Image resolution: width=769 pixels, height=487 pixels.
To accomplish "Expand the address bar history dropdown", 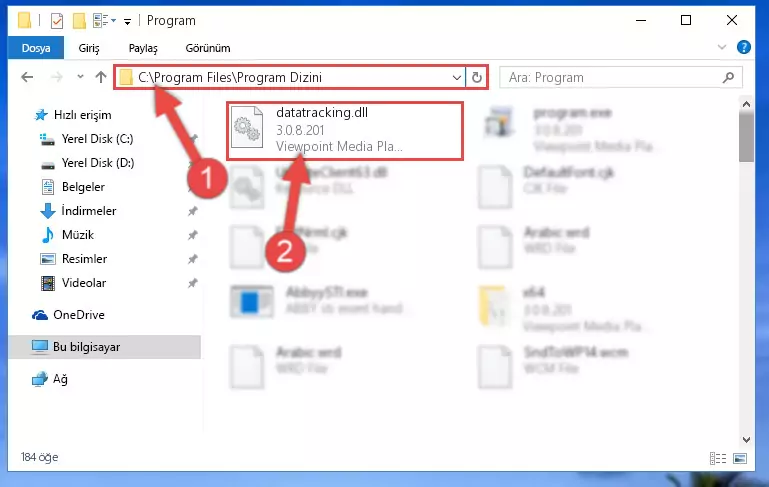I will pyautogui.click(x=456, y=77).
